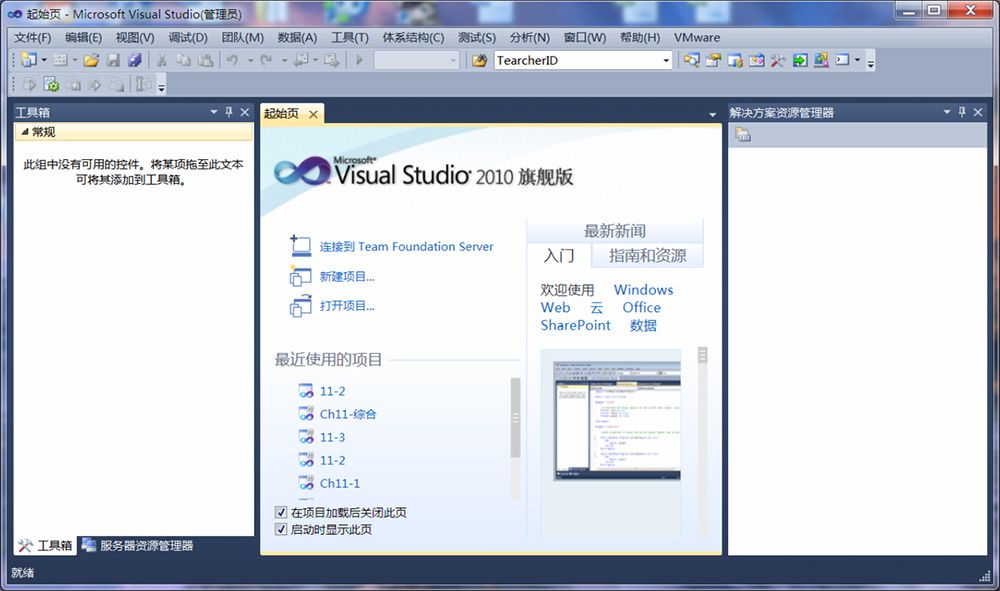Open recent project Ch11-综合
1000x591 pixels.
pyautogui.click(x=348, y=414)
